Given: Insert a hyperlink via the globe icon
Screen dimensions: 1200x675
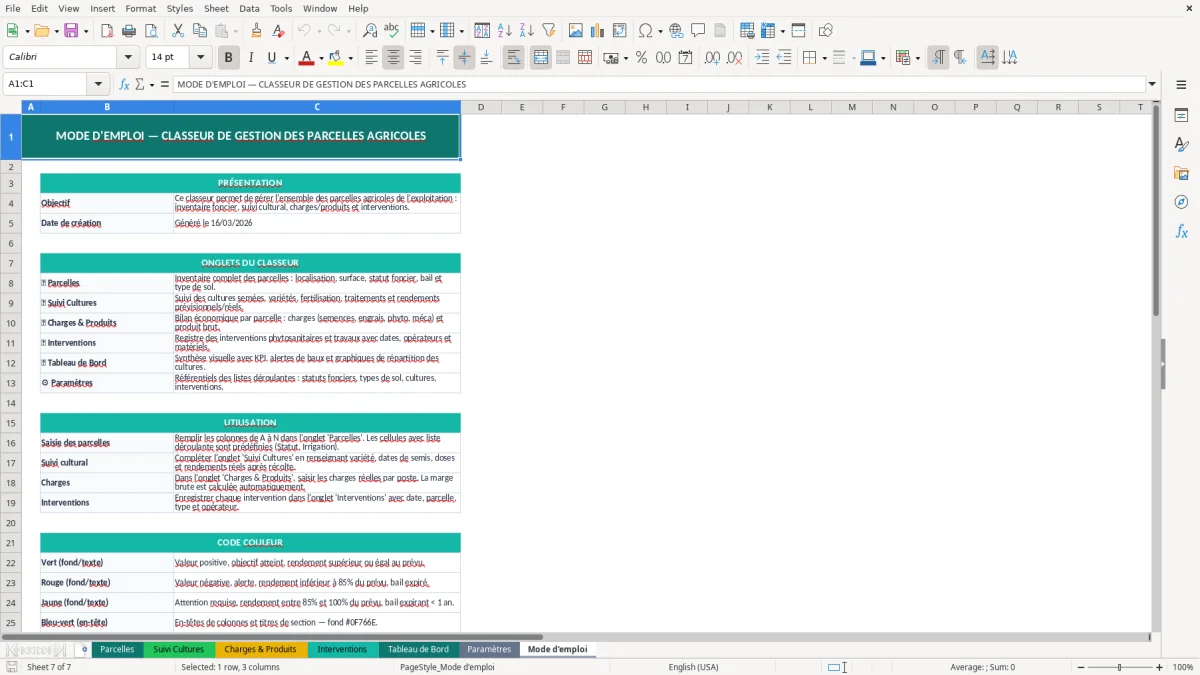Looking at the screenshot, I should (x=676, y=31).
